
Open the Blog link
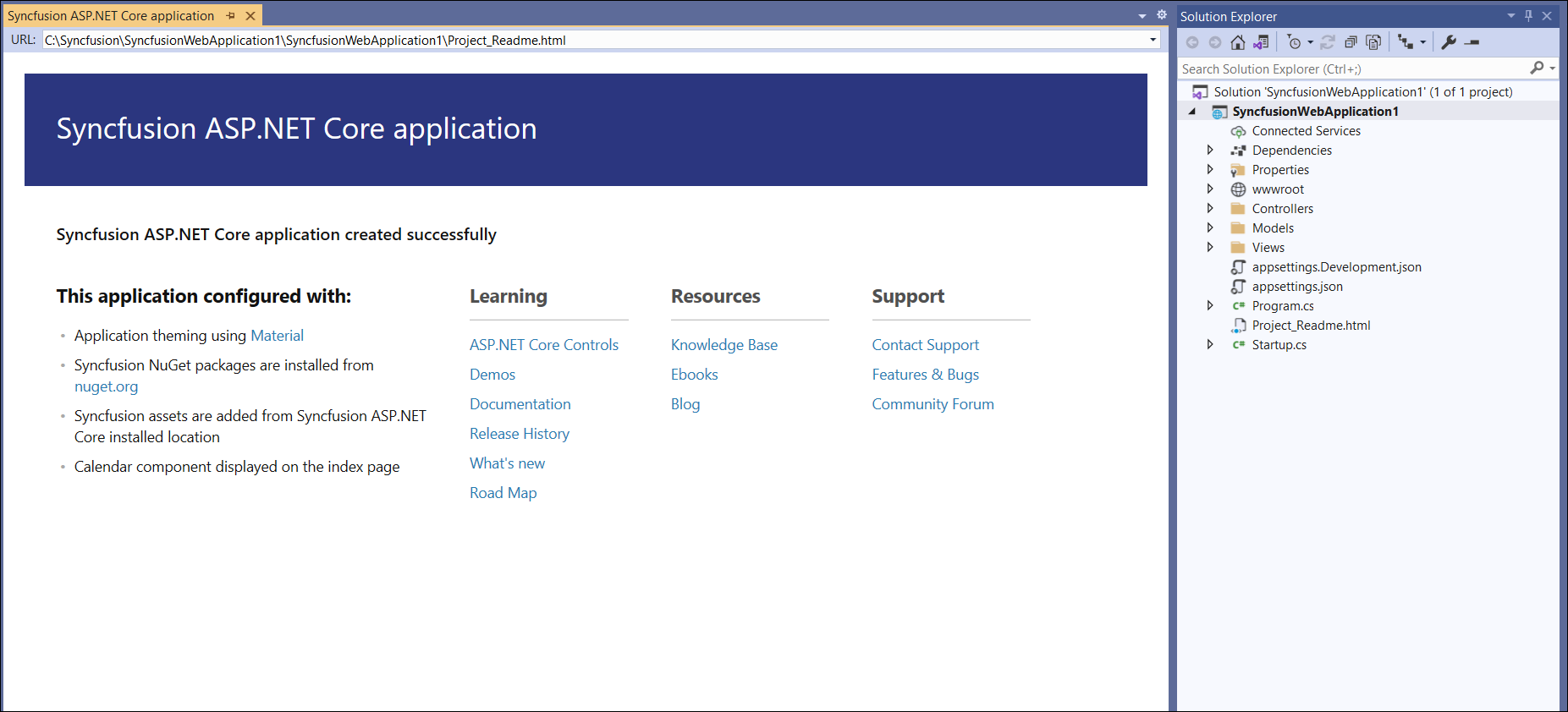click(x=685, y=404)
